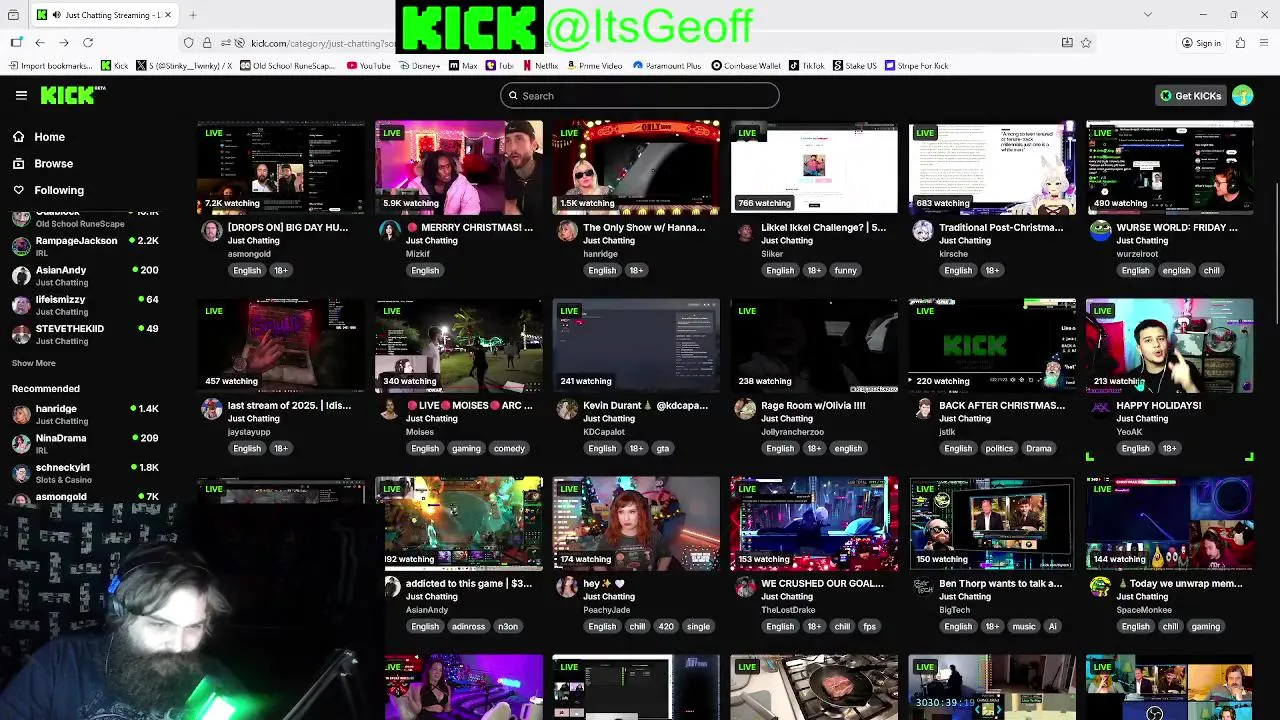
Task: Open the Max bookmark
Action: 463,66
